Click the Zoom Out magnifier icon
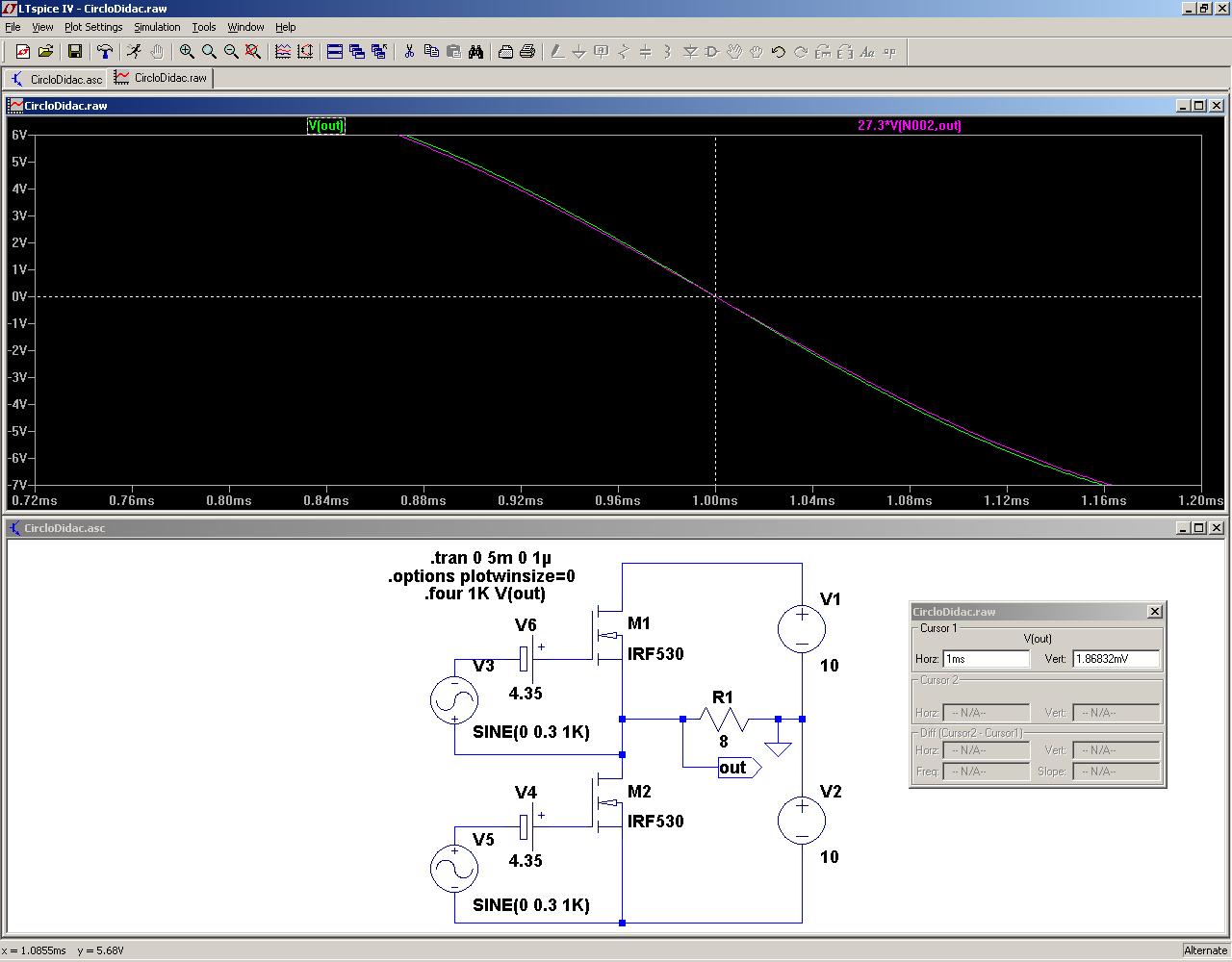 (x=231, y=52)
